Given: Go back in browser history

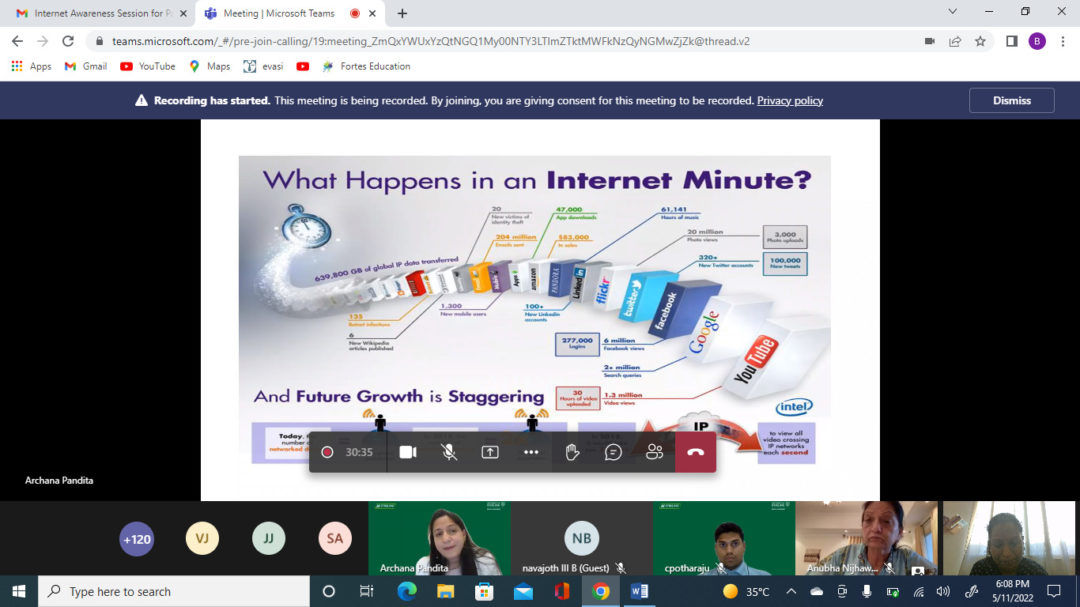Looking at the screenshot, I should click(x=17, y=41).
